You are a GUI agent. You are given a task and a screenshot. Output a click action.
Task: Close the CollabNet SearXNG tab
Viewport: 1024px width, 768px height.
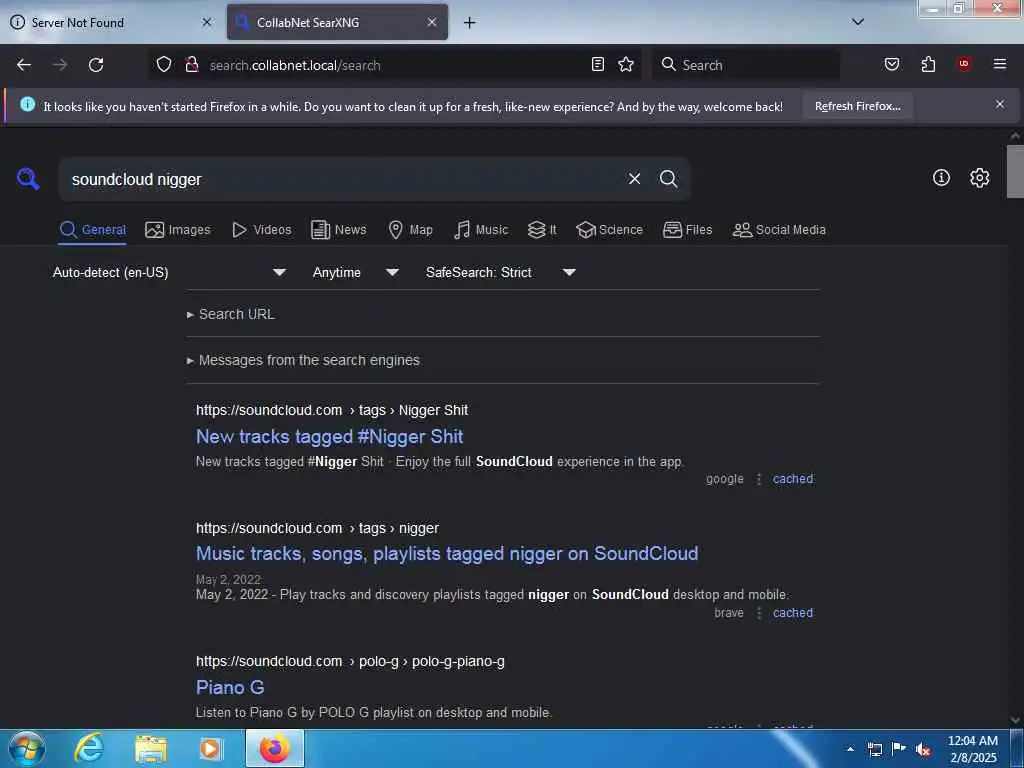(x=432, y=22)
